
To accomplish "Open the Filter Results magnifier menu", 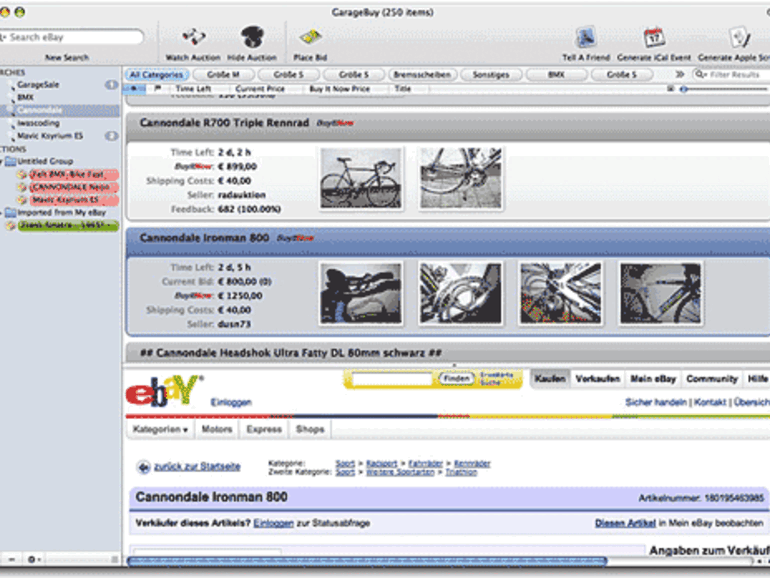I will (x=700, y=75).
